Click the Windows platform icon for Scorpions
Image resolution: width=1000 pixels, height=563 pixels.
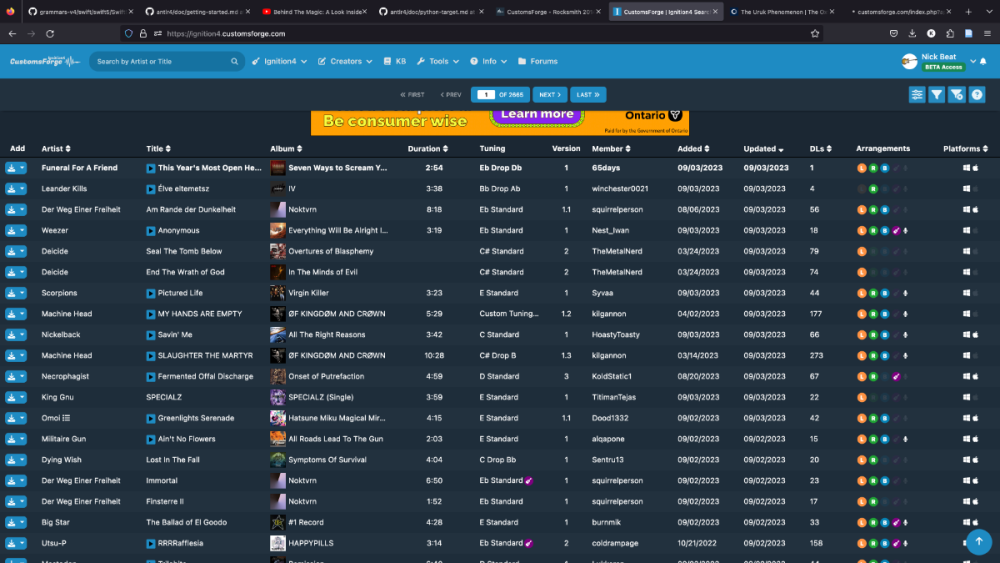point(966,293)
